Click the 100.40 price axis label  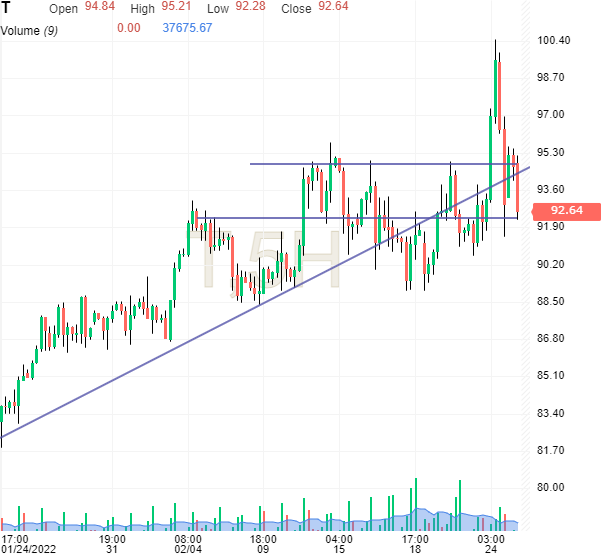click(x=553, y=40)
